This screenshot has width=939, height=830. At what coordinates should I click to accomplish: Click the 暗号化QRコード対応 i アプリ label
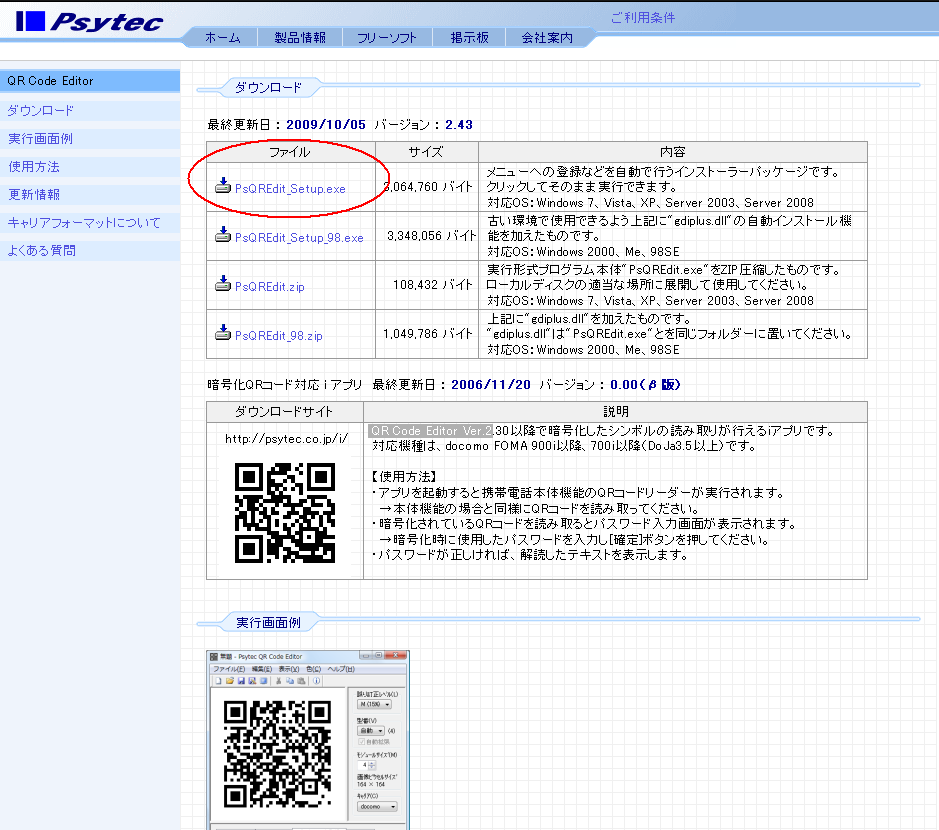(284, 384)
